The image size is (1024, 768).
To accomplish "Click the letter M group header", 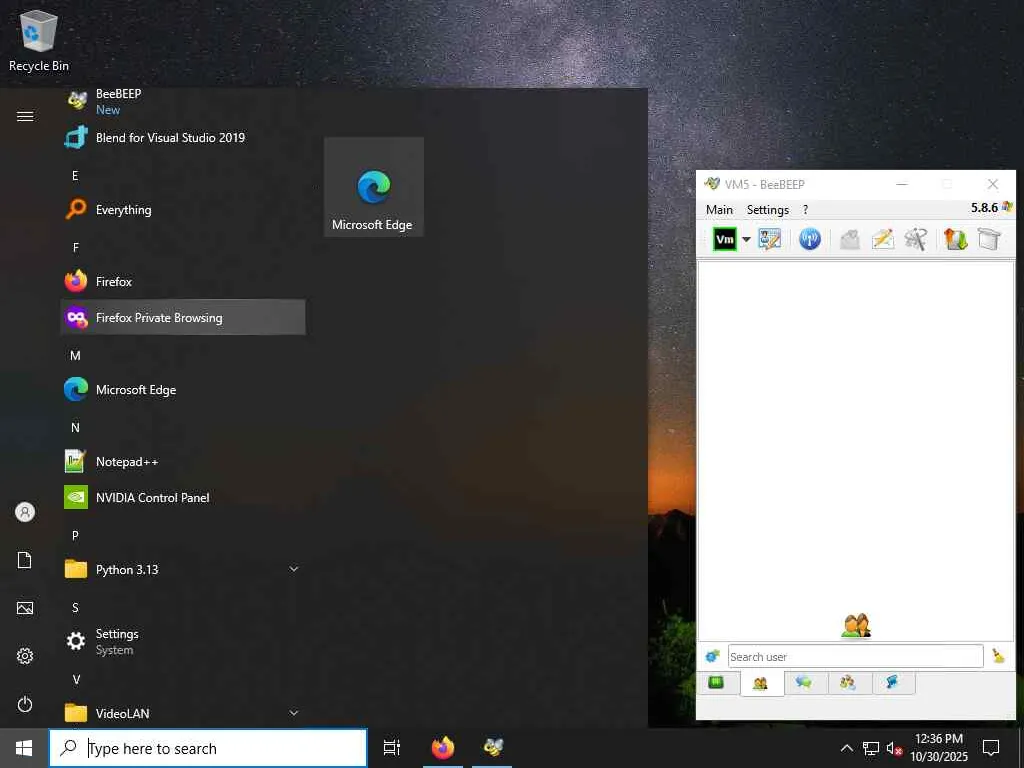I will tap(75, 356).
